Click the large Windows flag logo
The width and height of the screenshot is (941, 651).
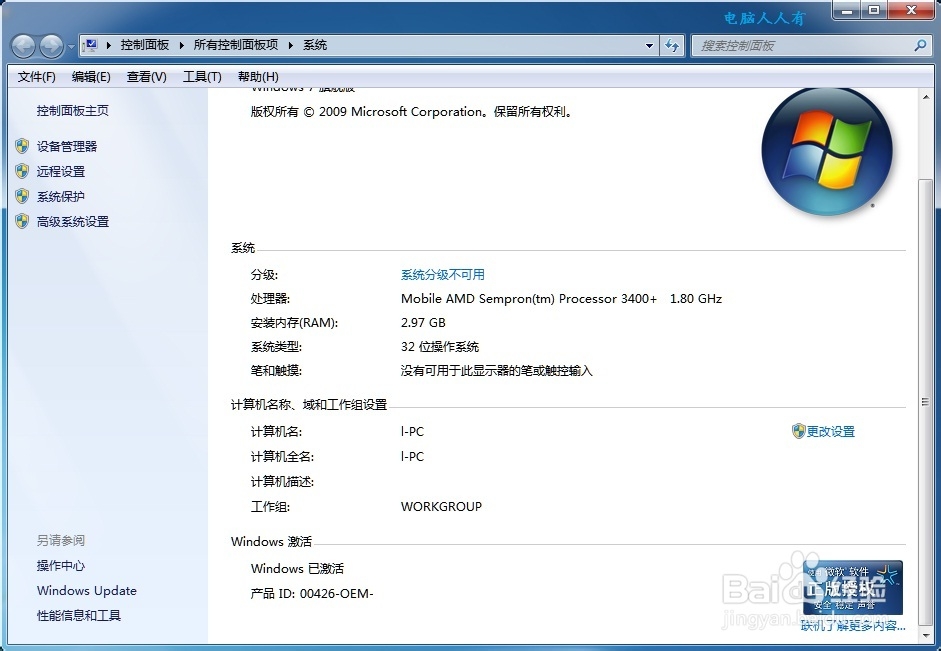tap(827, 152)
